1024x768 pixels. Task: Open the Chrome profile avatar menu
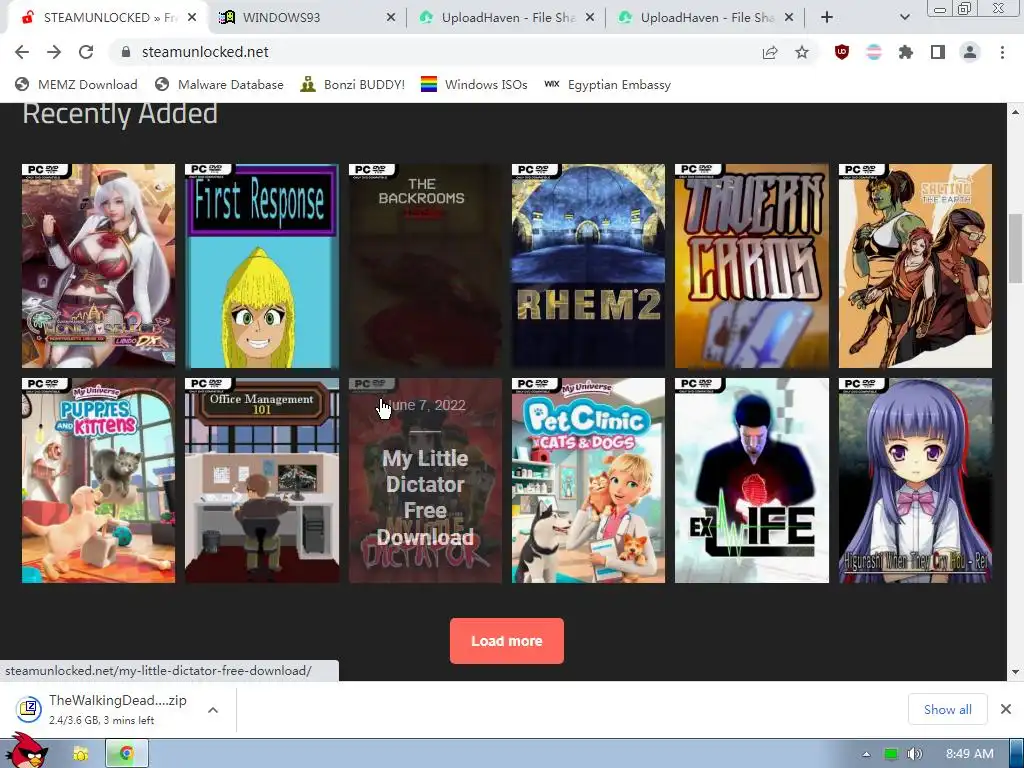[x=970, y=52]
